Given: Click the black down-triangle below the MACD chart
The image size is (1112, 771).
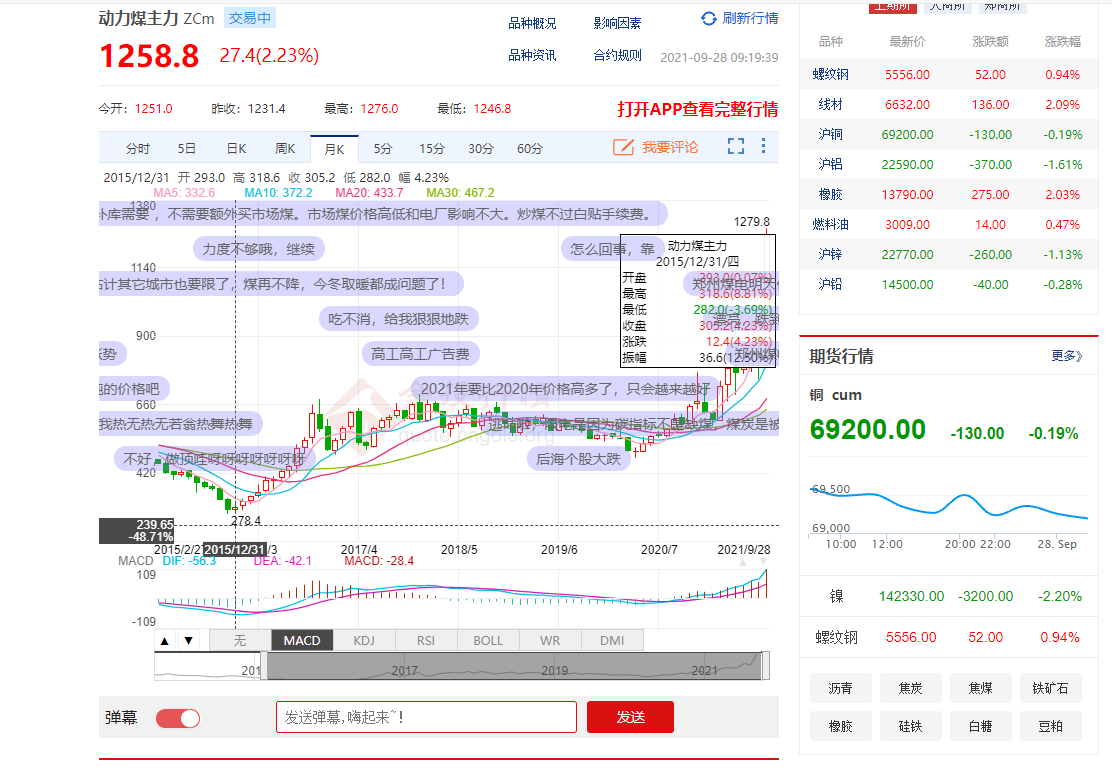Looking at the screenshot, I should [x=188, y=640].
